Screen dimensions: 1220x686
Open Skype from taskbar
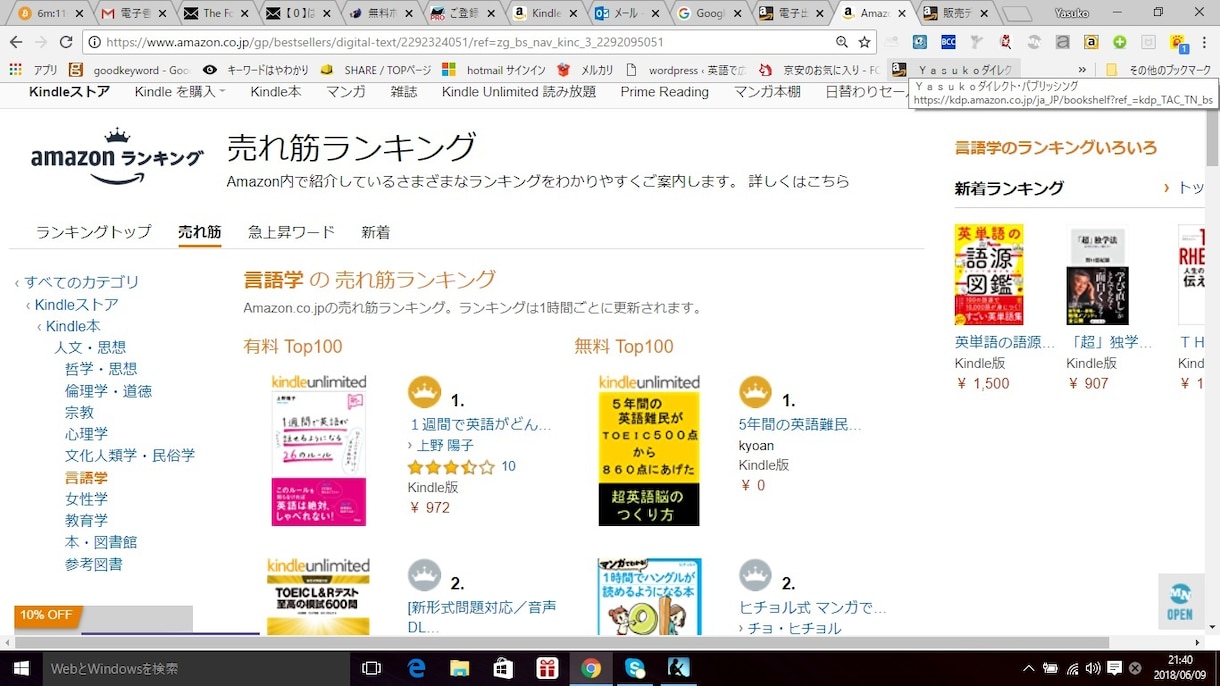pyautogui.click(x=635, y=668)
